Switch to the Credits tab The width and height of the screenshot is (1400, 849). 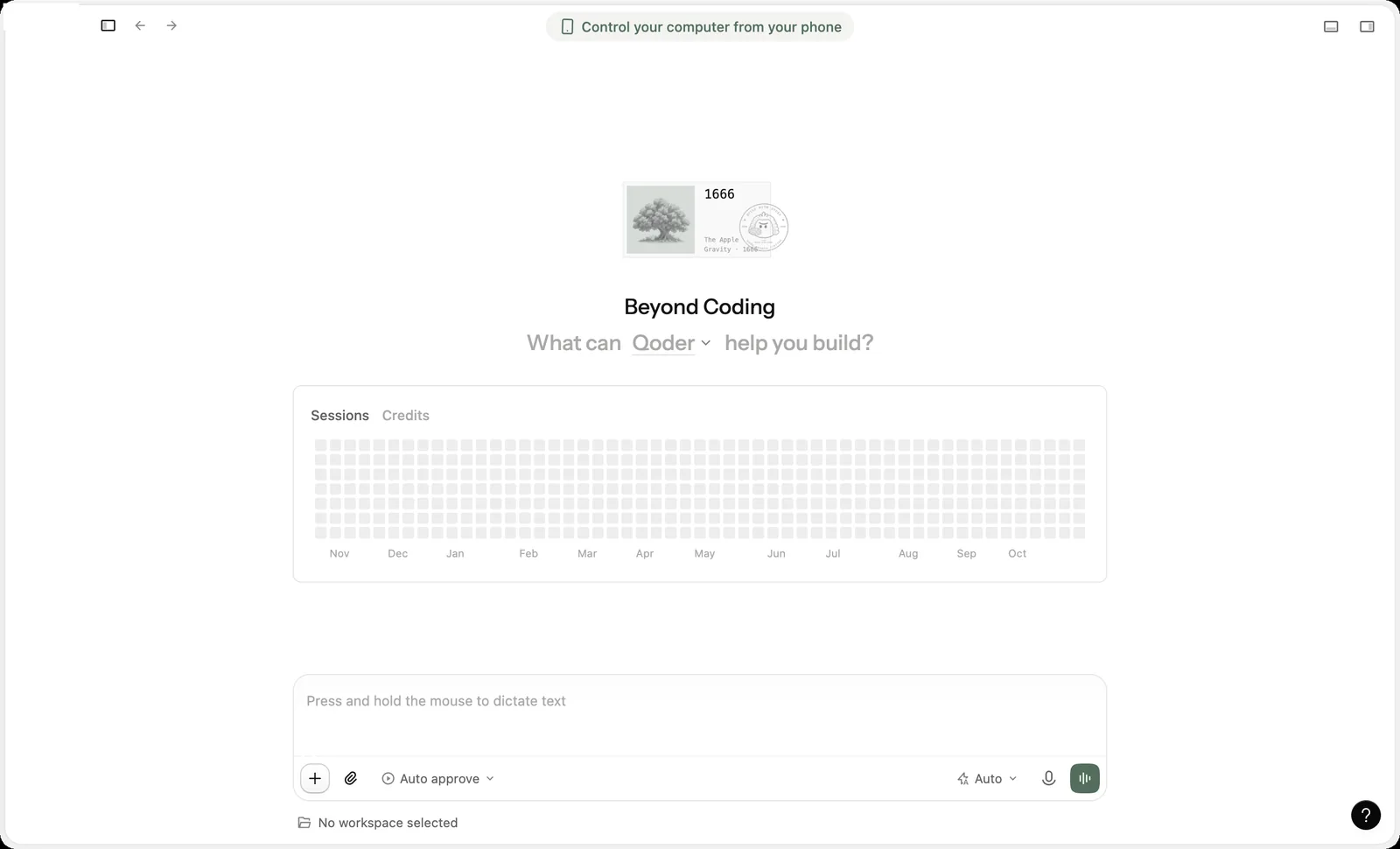pyautogui.click(x=406, y=416)
